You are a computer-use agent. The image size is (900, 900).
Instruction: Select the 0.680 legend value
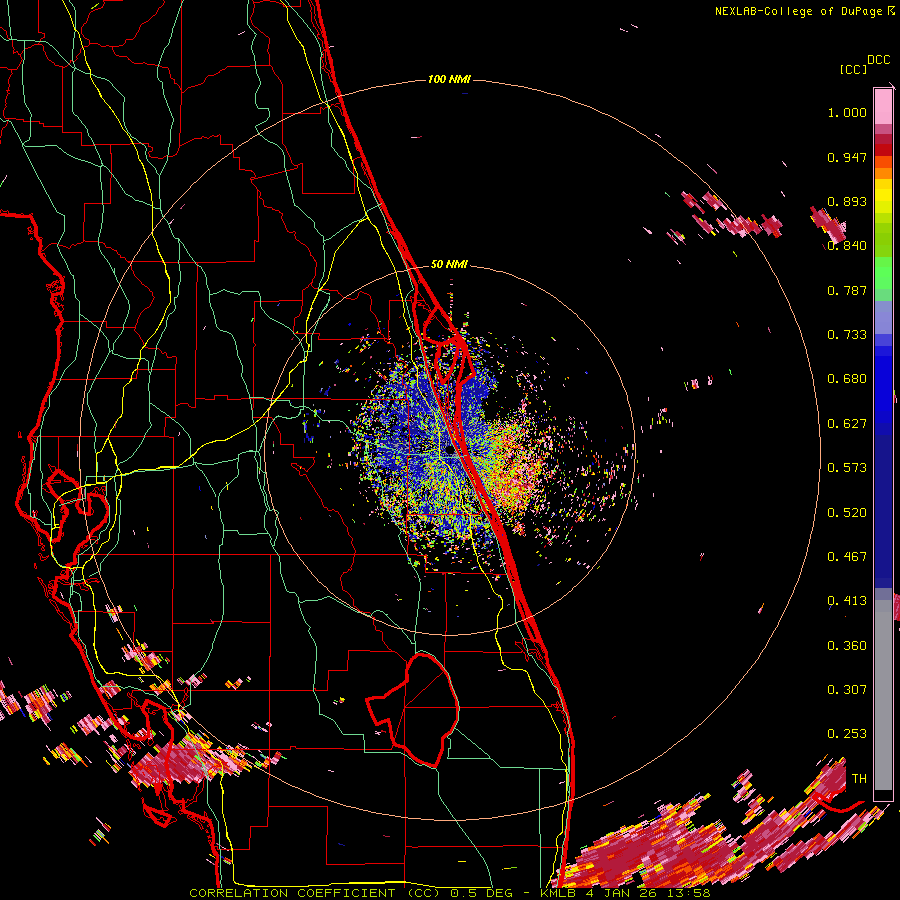coord(847,379)
